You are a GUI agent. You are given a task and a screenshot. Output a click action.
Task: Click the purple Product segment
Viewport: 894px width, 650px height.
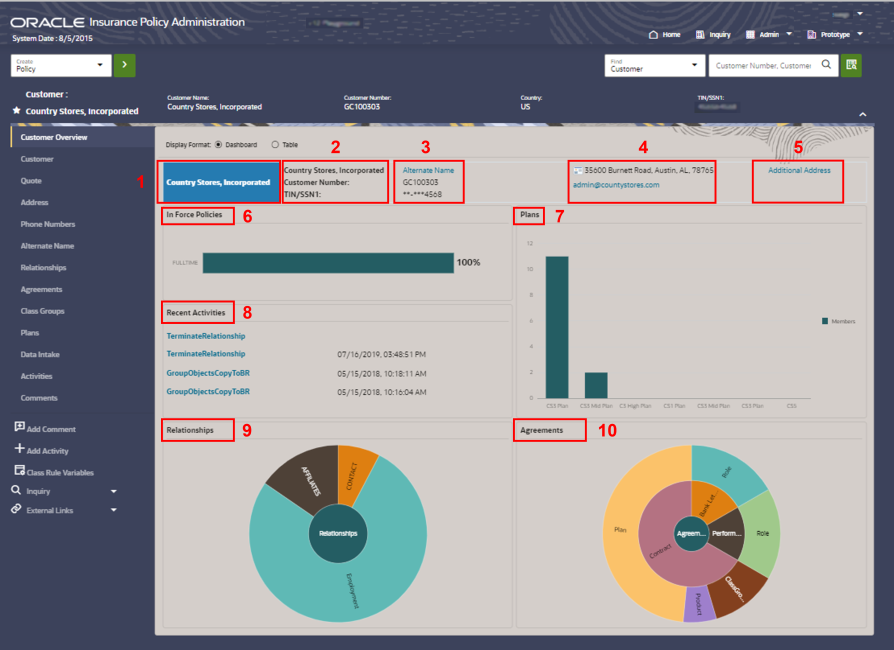700,603
